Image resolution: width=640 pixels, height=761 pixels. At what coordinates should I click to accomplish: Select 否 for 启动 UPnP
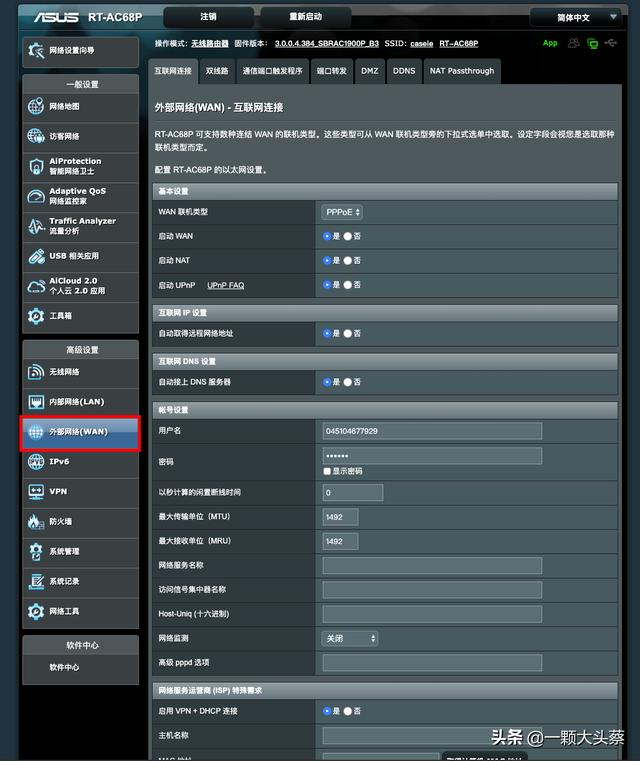[x=347, y=285]
